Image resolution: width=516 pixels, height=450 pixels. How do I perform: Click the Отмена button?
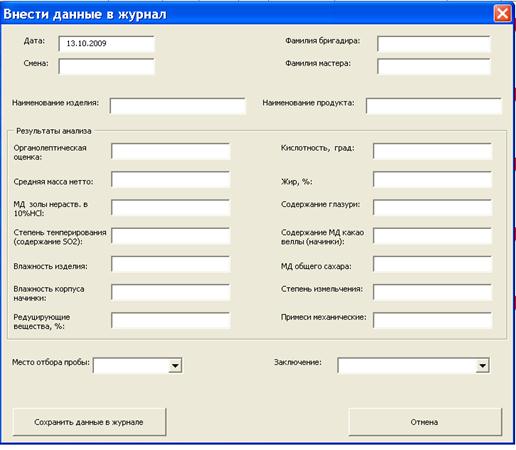[x=425, y=422]
